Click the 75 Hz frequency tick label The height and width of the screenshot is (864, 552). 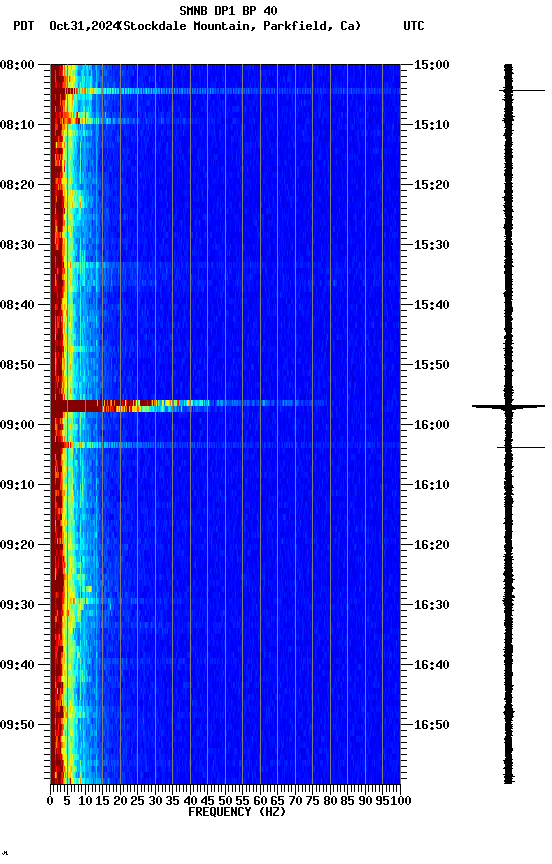[x=312, y=802]
